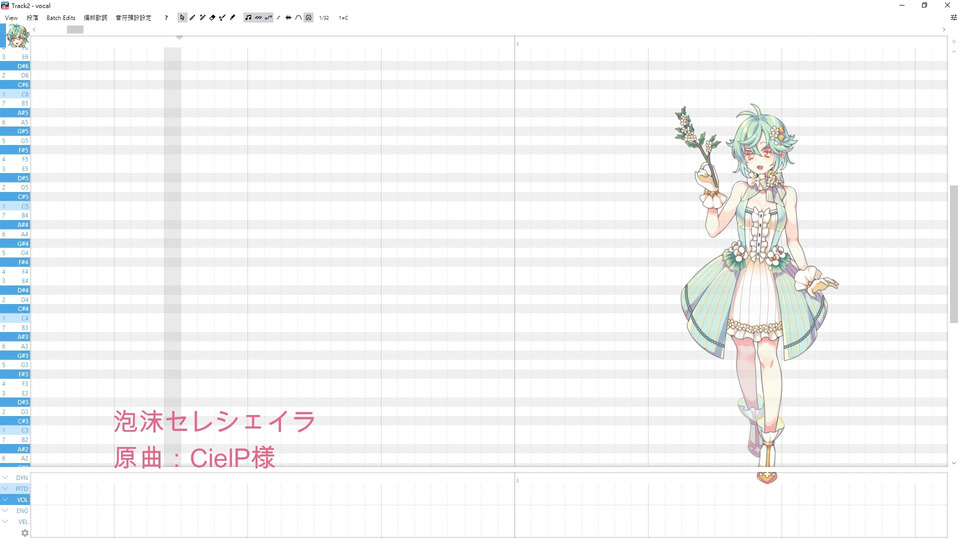Screen dimensions: 960x540
Task: Click the horizontal scrollbar left arrow
Action: pos(34,29)
